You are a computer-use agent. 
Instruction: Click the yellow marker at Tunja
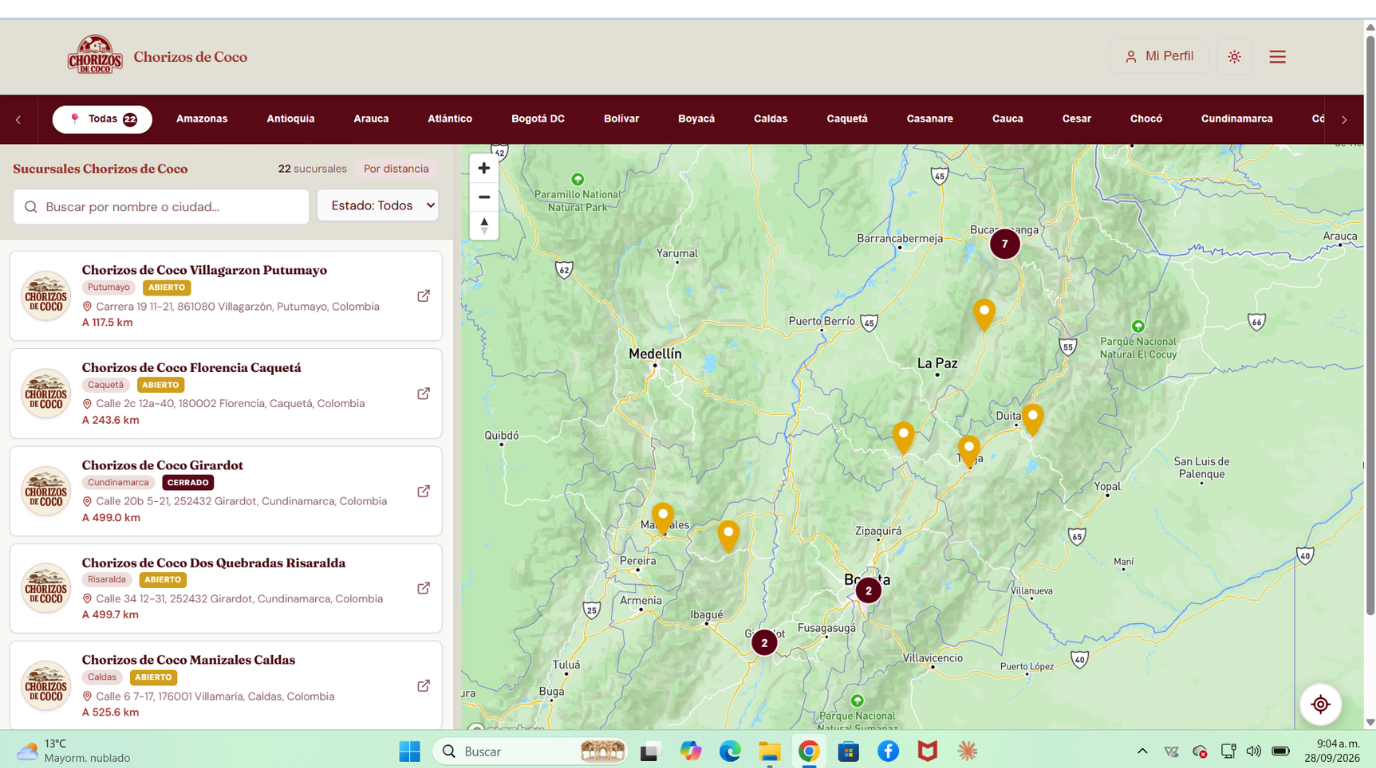point(968,451)
